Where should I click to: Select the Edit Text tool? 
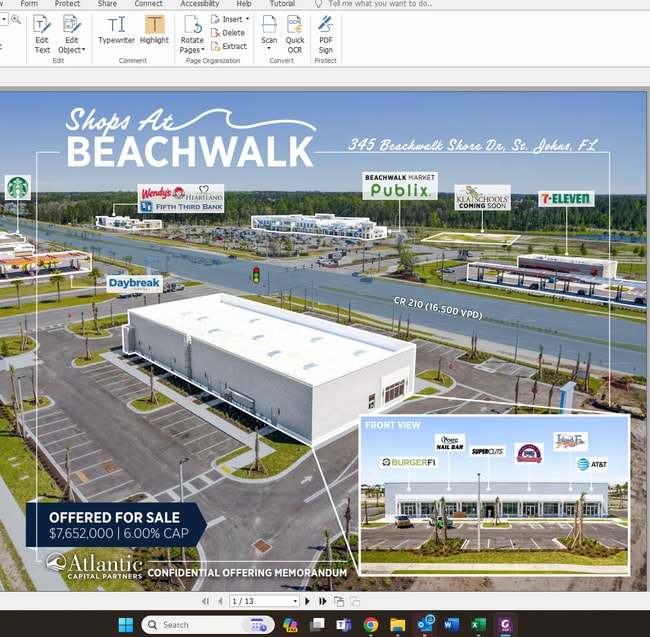pyautogui.click(x=42, y=32)
